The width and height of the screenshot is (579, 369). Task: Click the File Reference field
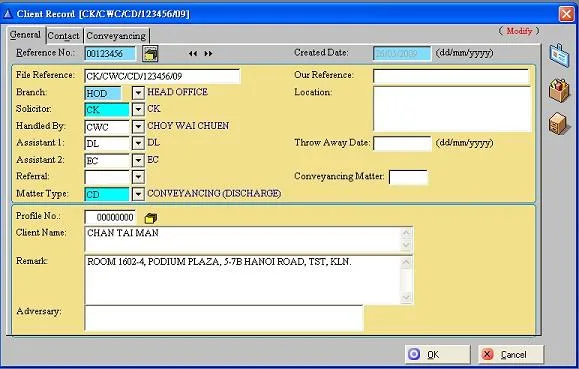[162, 76]
